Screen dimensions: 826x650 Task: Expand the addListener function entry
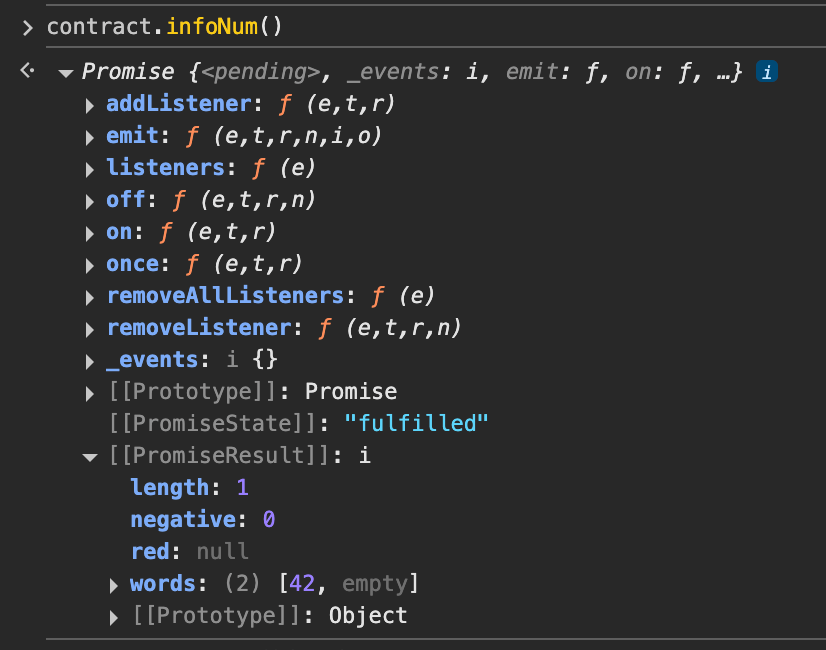coord(90,105)
